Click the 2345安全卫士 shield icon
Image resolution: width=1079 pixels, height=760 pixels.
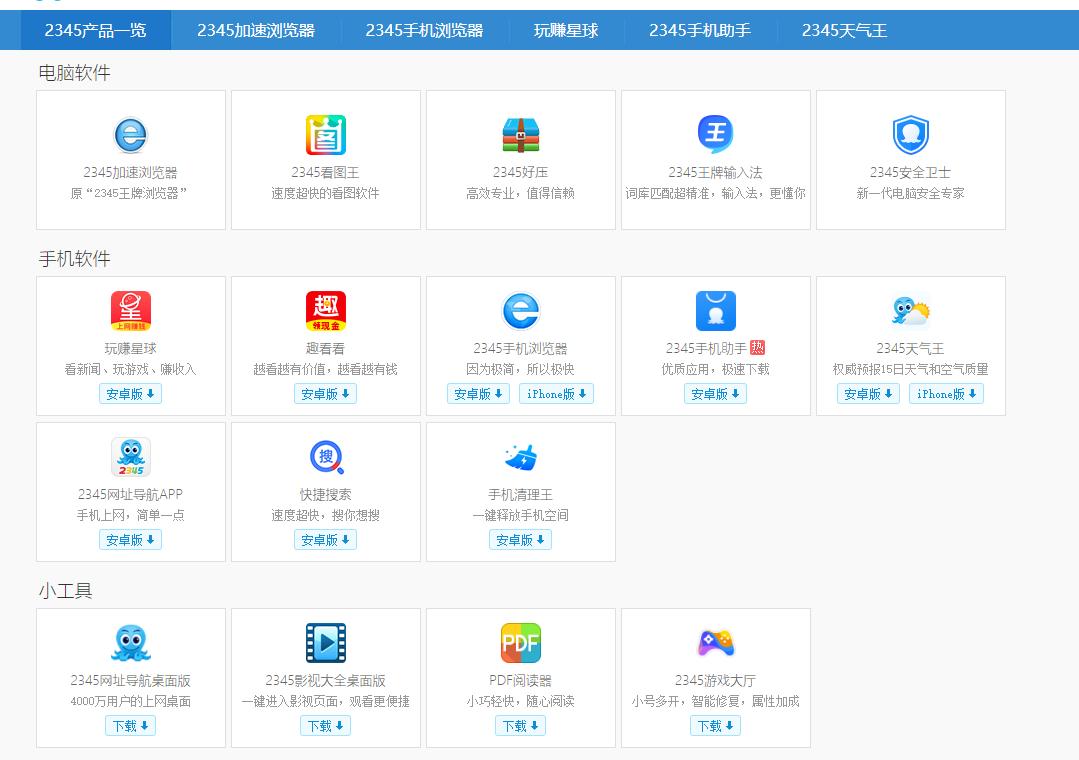(x=910, y=135)
